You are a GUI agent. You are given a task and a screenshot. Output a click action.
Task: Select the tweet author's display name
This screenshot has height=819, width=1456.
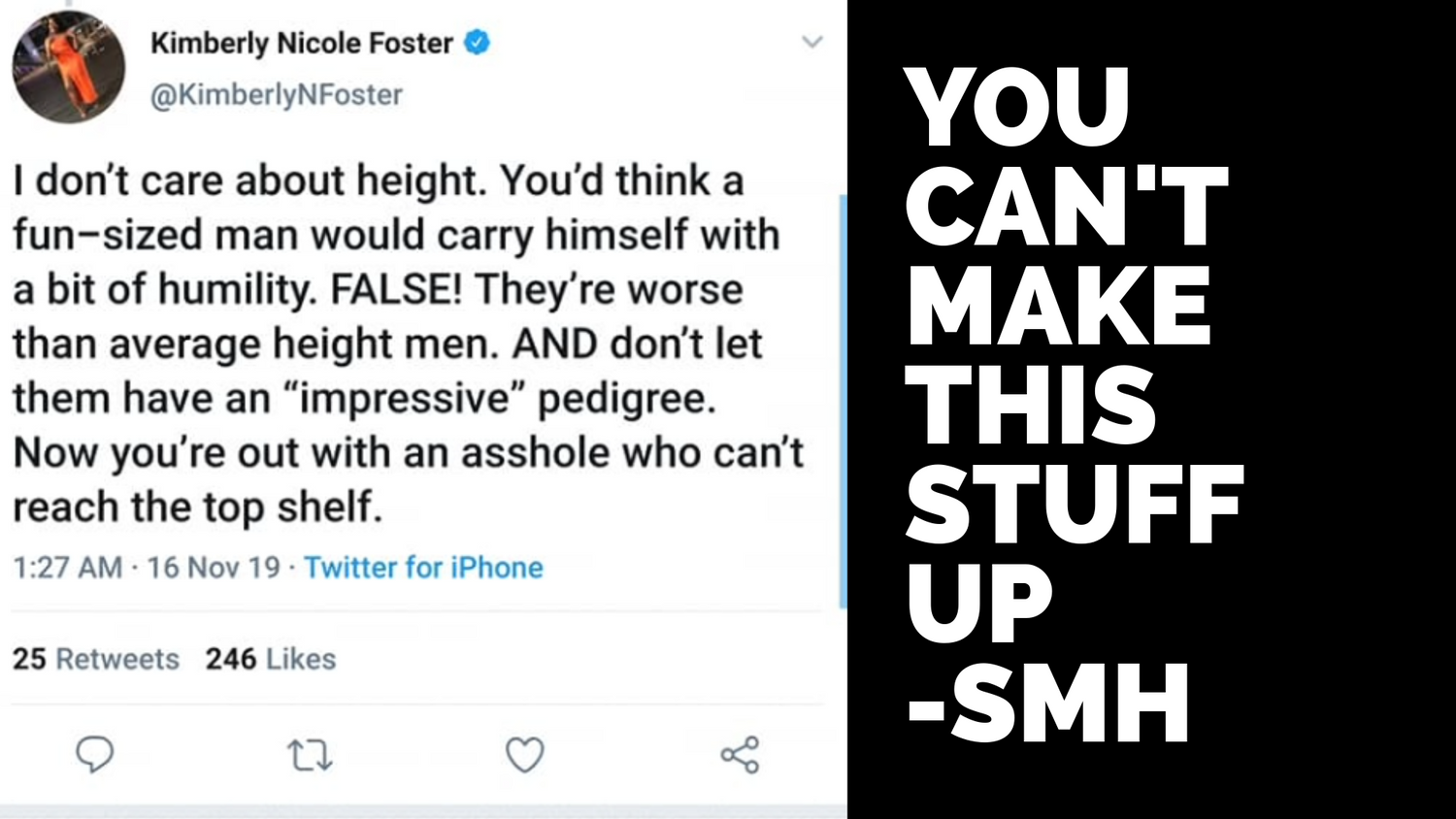point(301,42)
